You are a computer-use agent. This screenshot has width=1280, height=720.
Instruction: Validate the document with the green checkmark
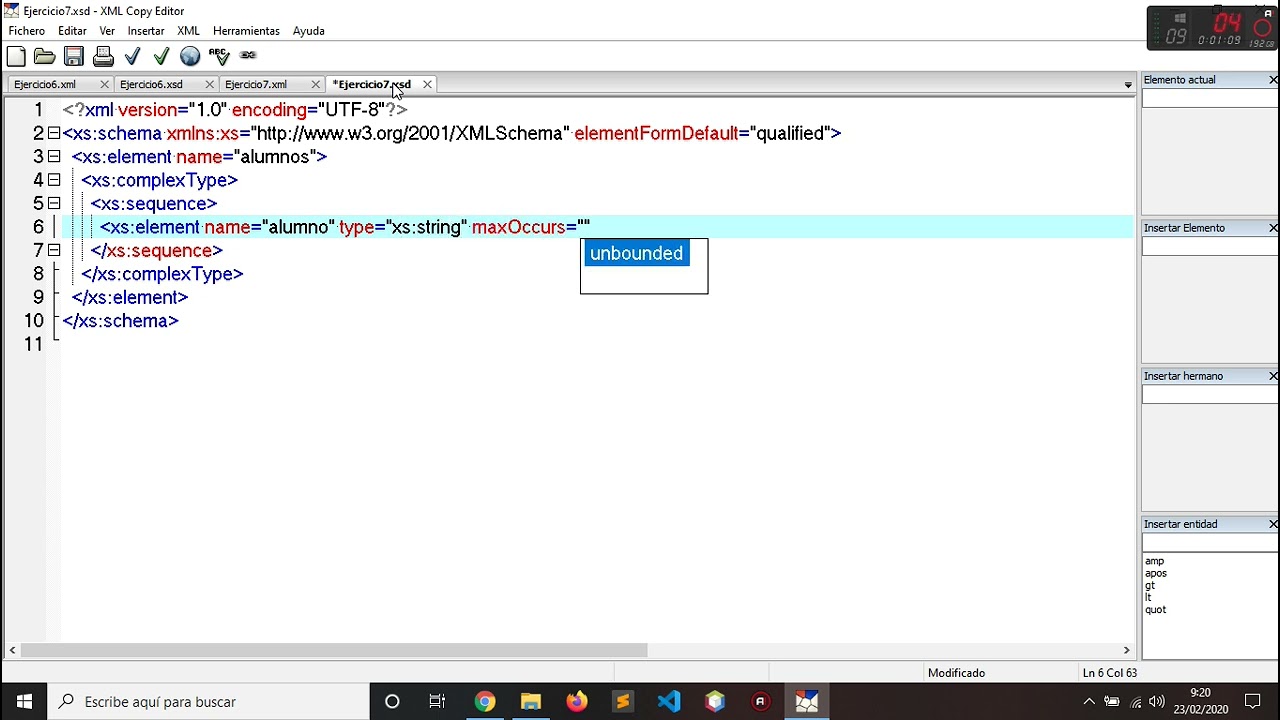click(x=161, y=56)
